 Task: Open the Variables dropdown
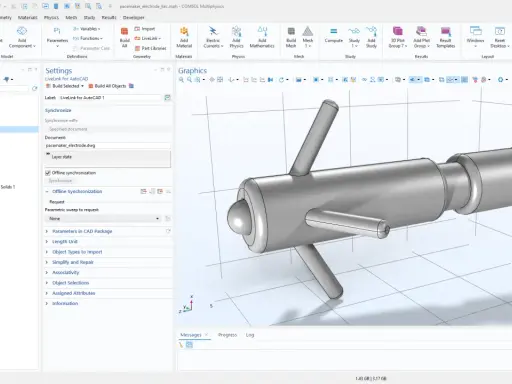[x=86, y=29]
